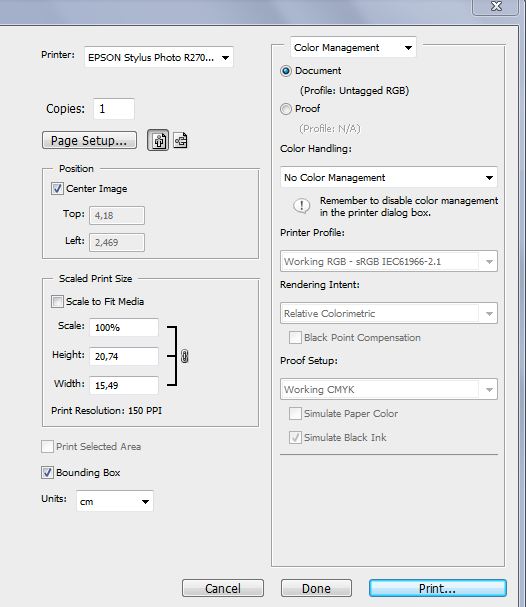The image size is (526, 607).
Task: Click the Print button
Action: click(x=437, y=588)
